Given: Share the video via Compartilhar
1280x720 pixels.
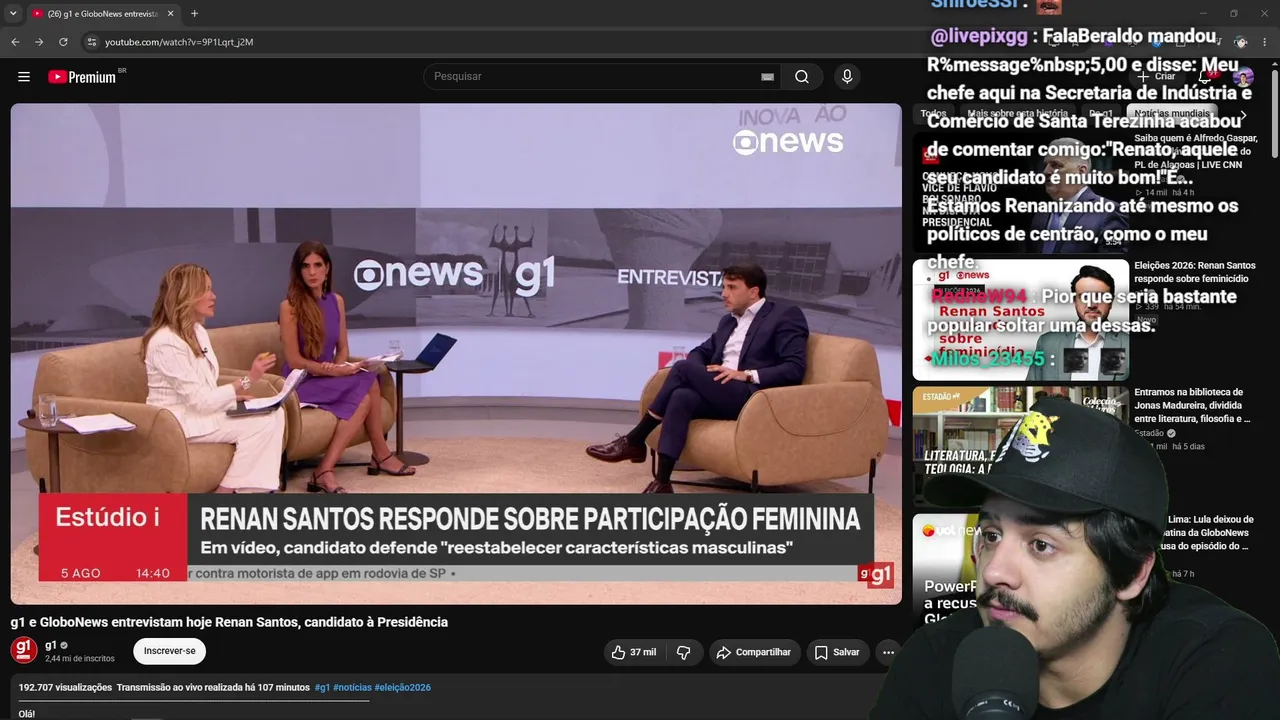Looking at the screenshot, I should click(755, 652).
